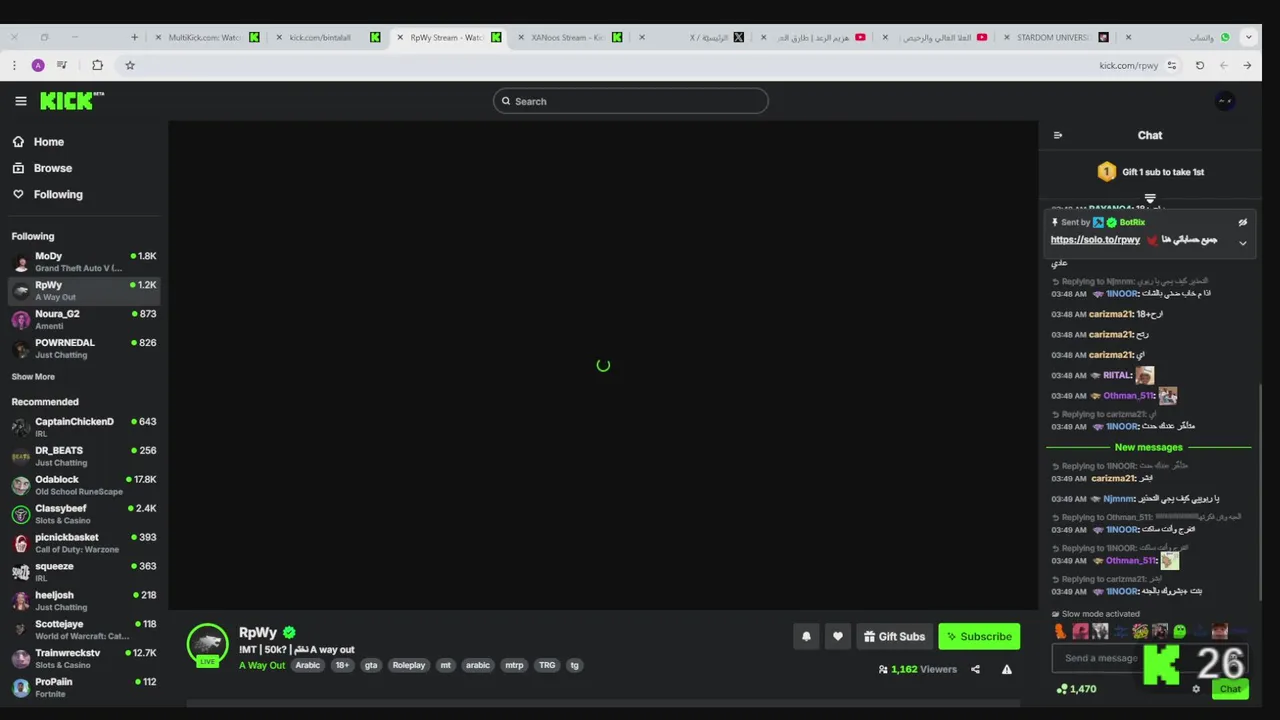Collapse chat panel with arrow icon
The width and height of the screenshot is (1280, 720).
click(x=1058, y=135)
